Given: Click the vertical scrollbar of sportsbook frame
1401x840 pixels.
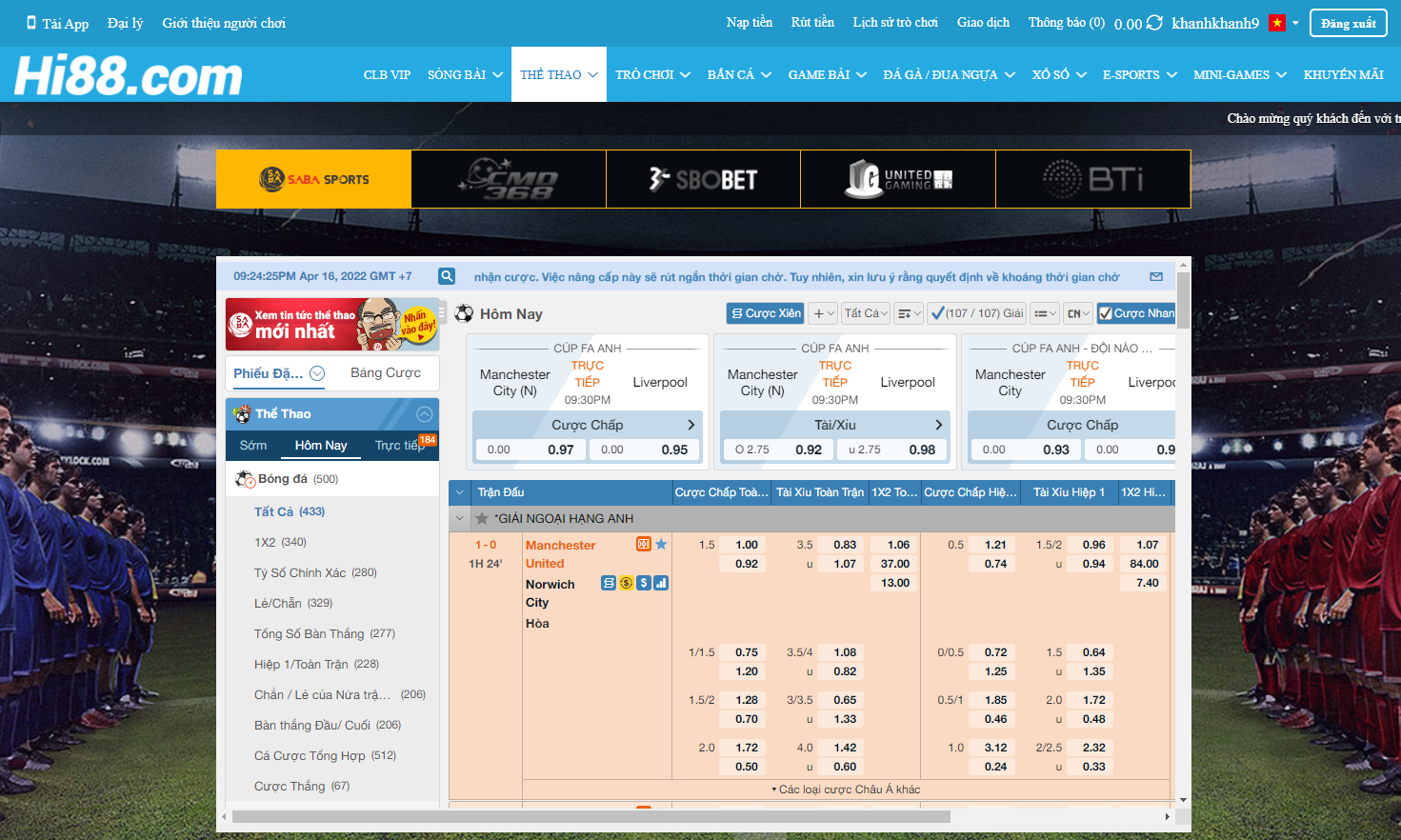Looking at the screenshot, I should 1183,300.
